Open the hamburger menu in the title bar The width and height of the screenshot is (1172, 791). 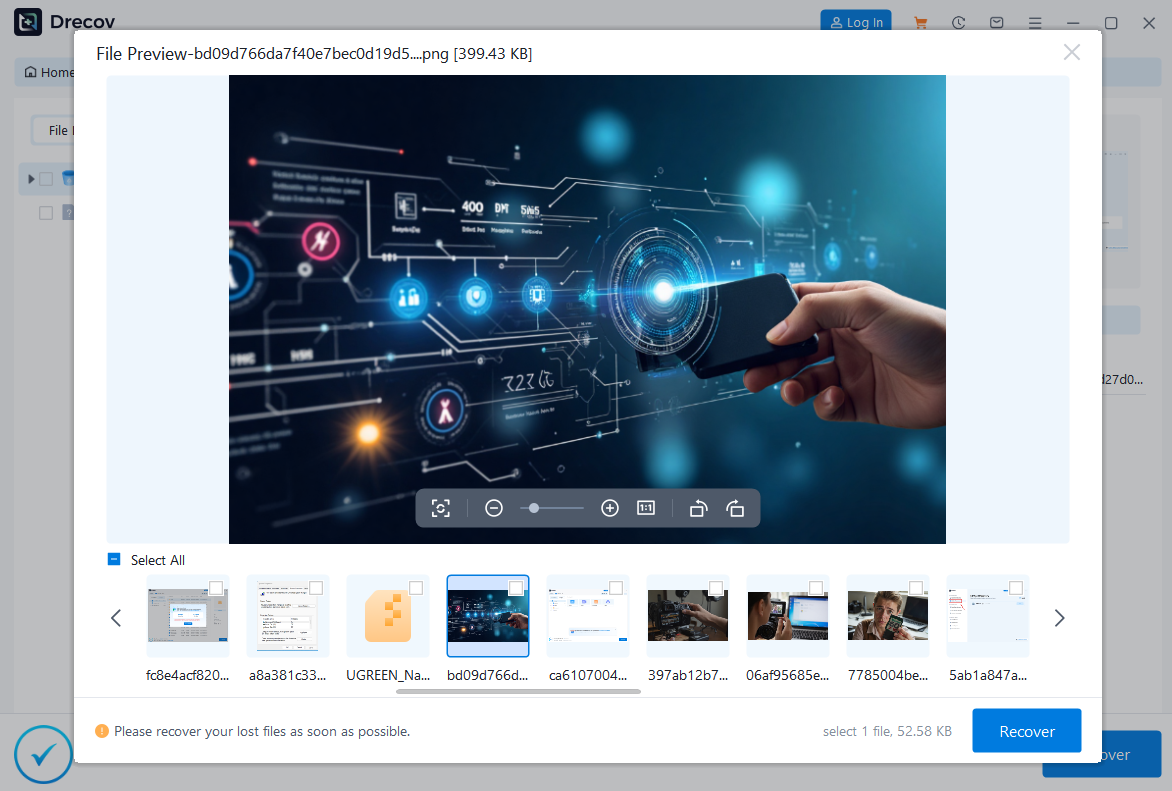coord(1035,22)
